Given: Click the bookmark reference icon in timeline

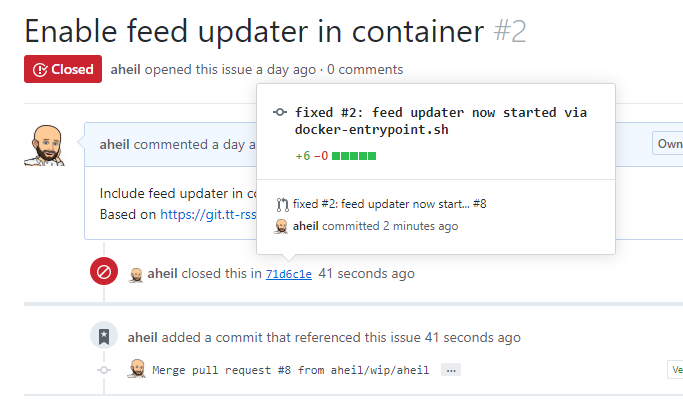Looking at the screenshot, I should coord(104,336).
